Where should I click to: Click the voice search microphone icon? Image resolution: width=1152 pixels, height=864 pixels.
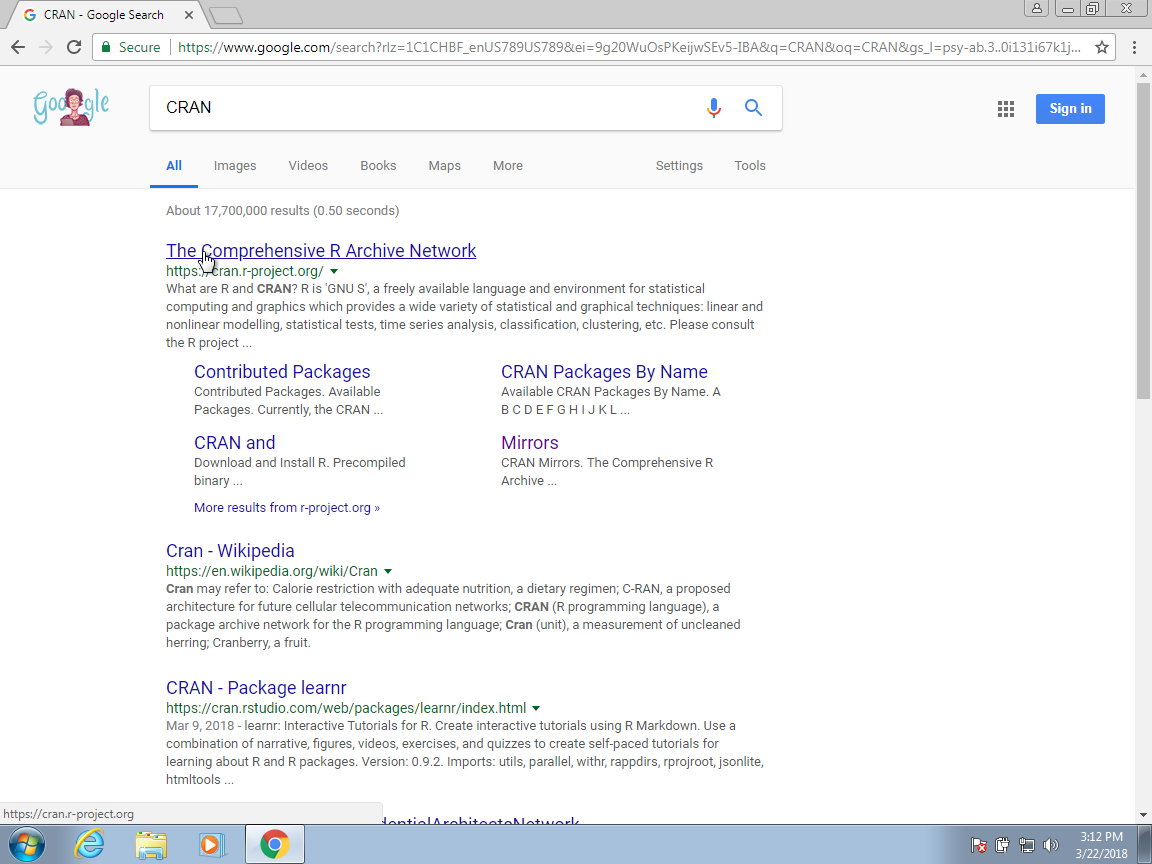coord(713,108)
